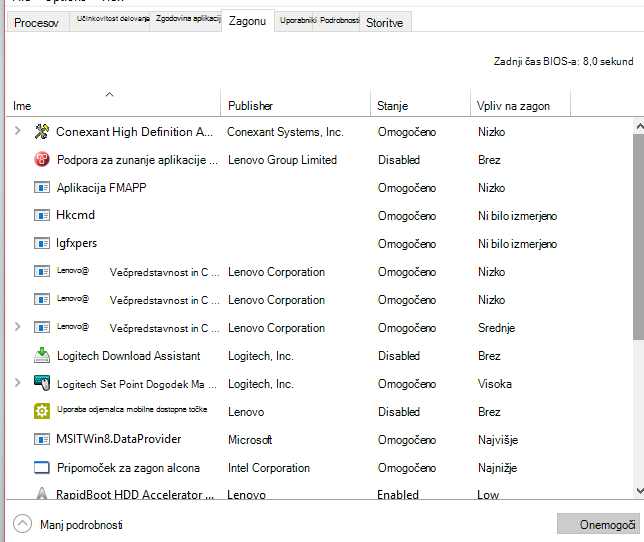Click the vertical scrollbar thumb

click(639, 237)
